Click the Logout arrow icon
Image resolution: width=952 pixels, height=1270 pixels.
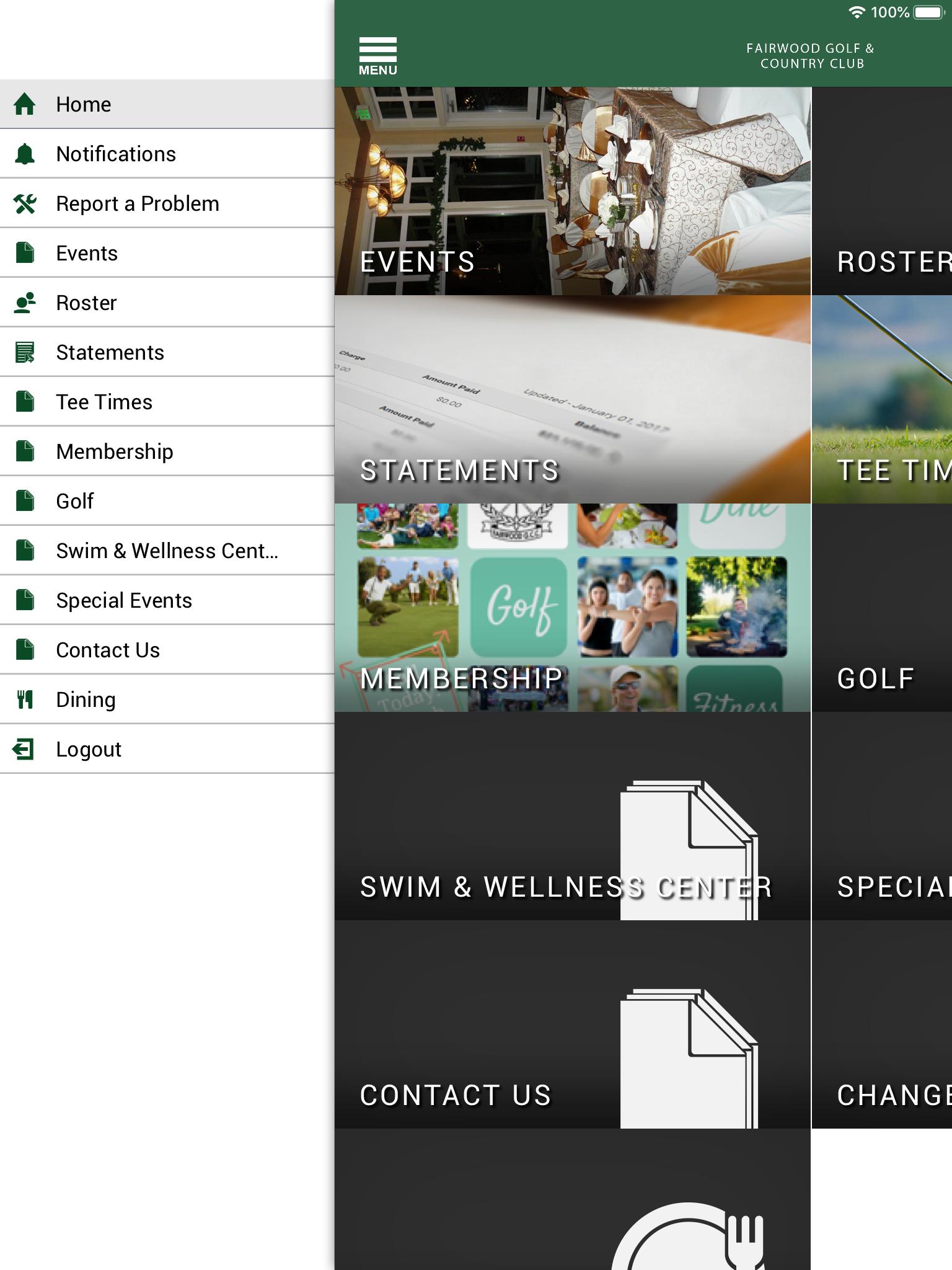24,749
